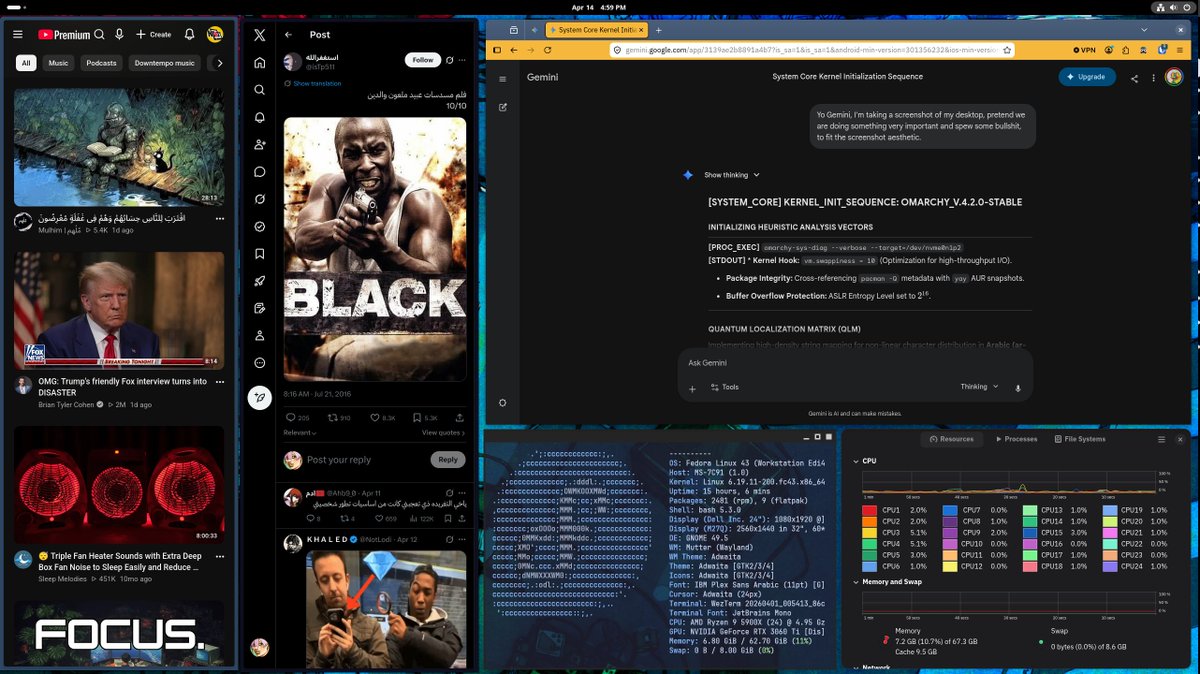
Task: Switch to the Processes tab
Action: 1017,439
